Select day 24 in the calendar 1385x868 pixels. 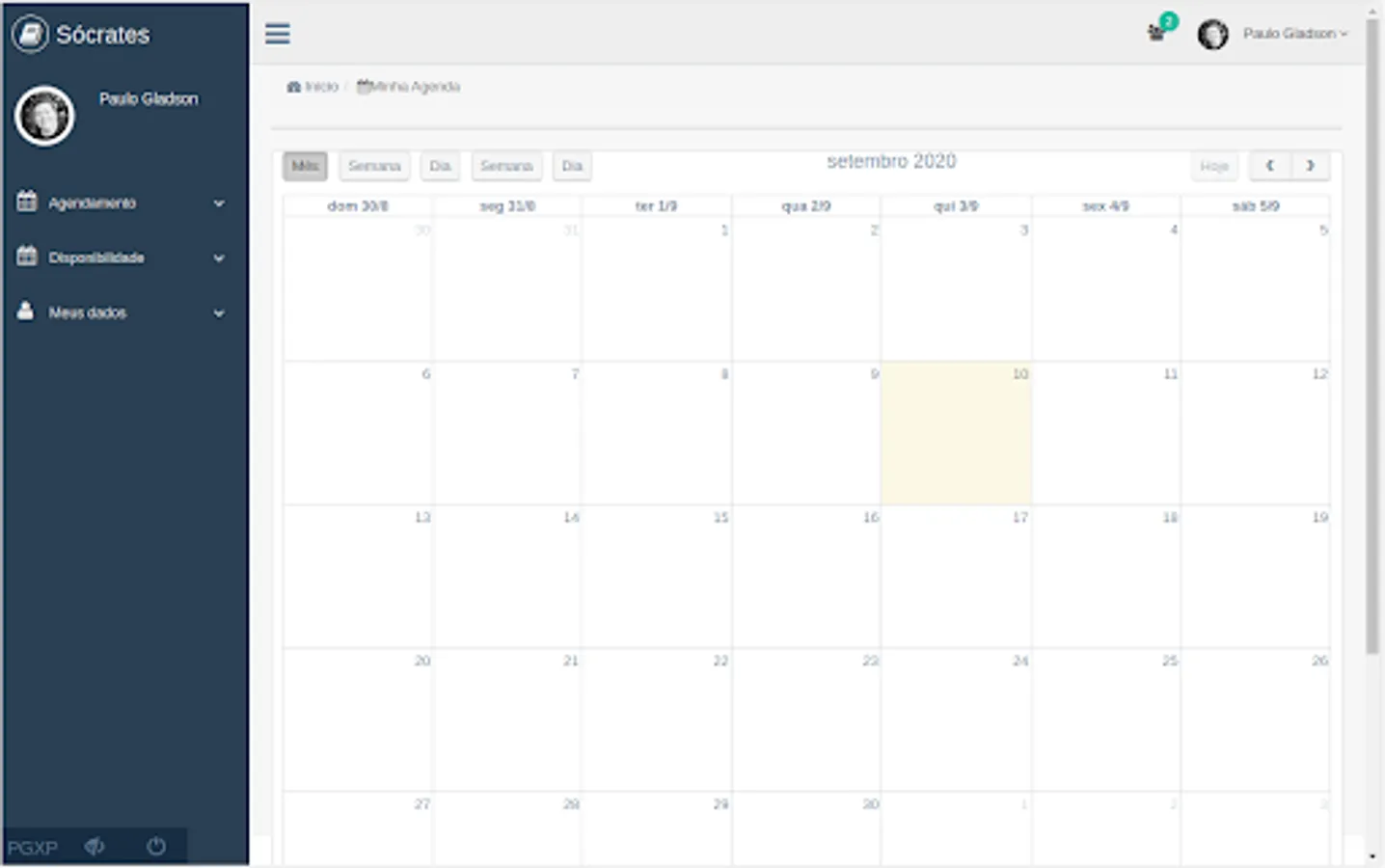click(956, 720)
